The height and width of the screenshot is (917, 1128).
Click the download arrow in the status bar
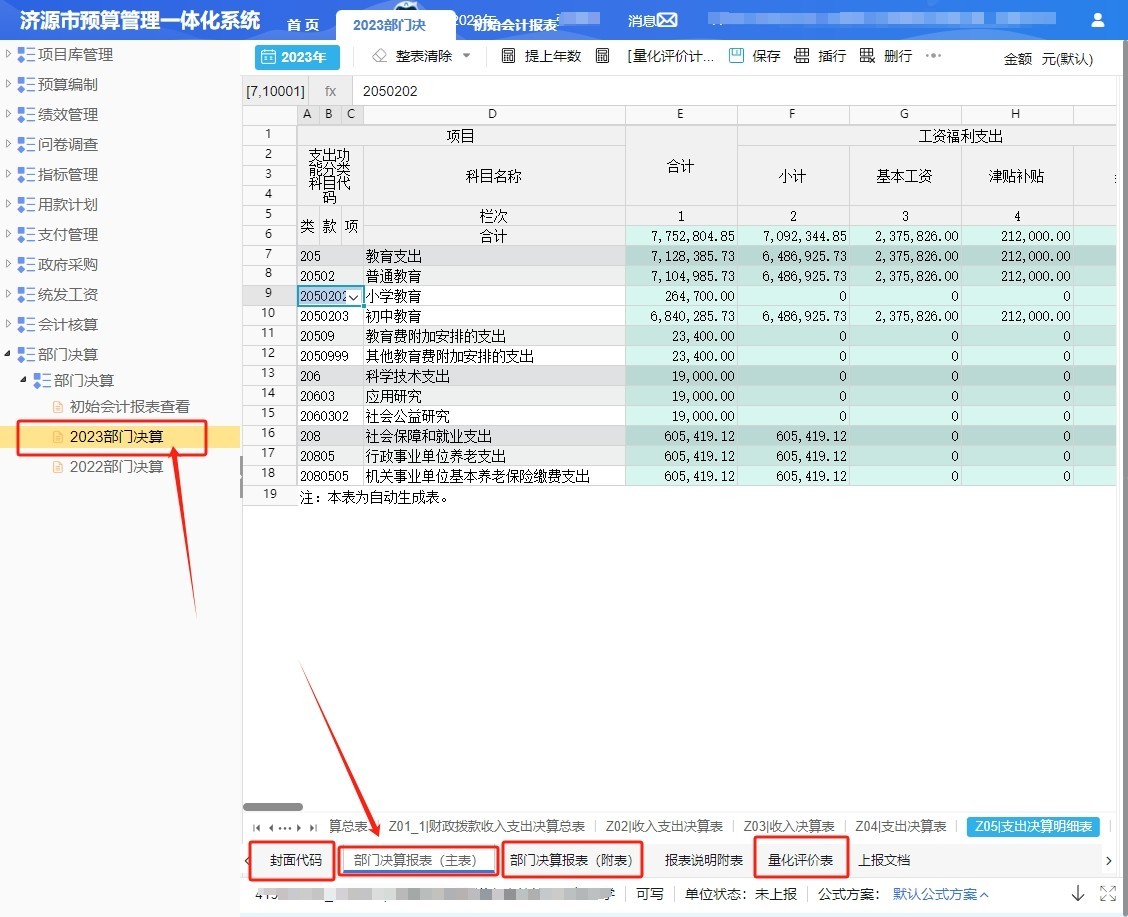[1078, 893]
